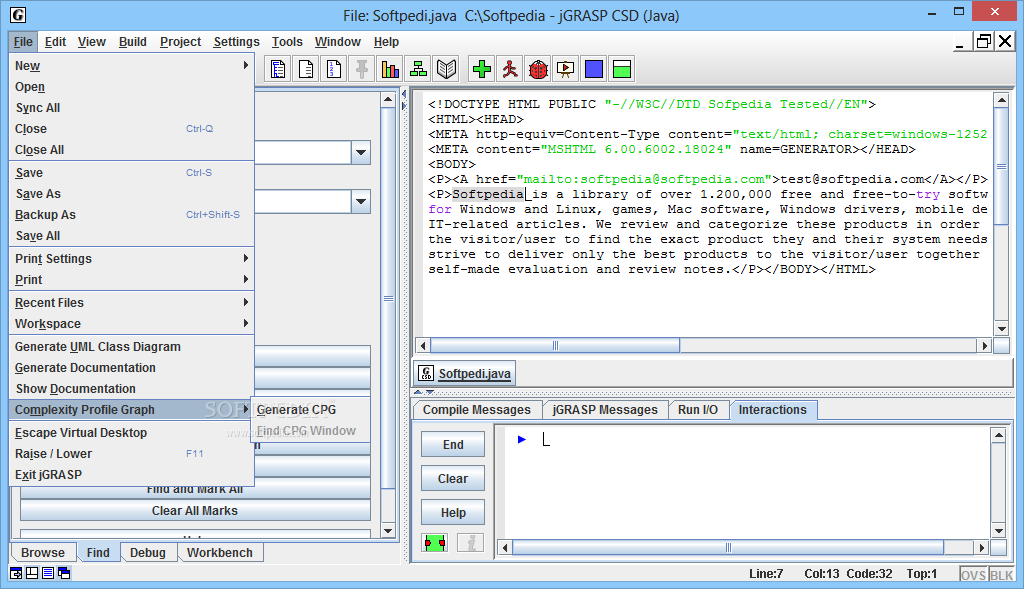Expand the Recent Files submenu
Screen dimensions: 1024x589
[131, 302]
